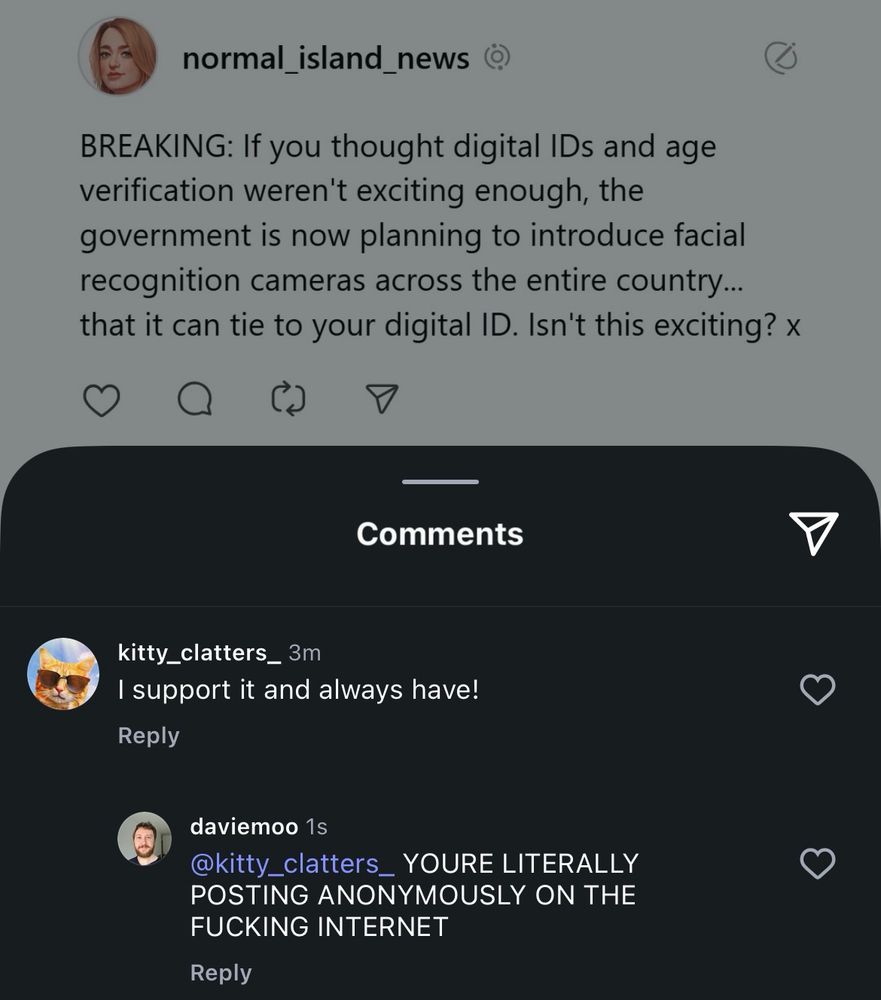Tap kitty_clatters_ cat avatar picture
Image resolution: width=881 pixels, height=1000 pixels.
coord(63,672)
